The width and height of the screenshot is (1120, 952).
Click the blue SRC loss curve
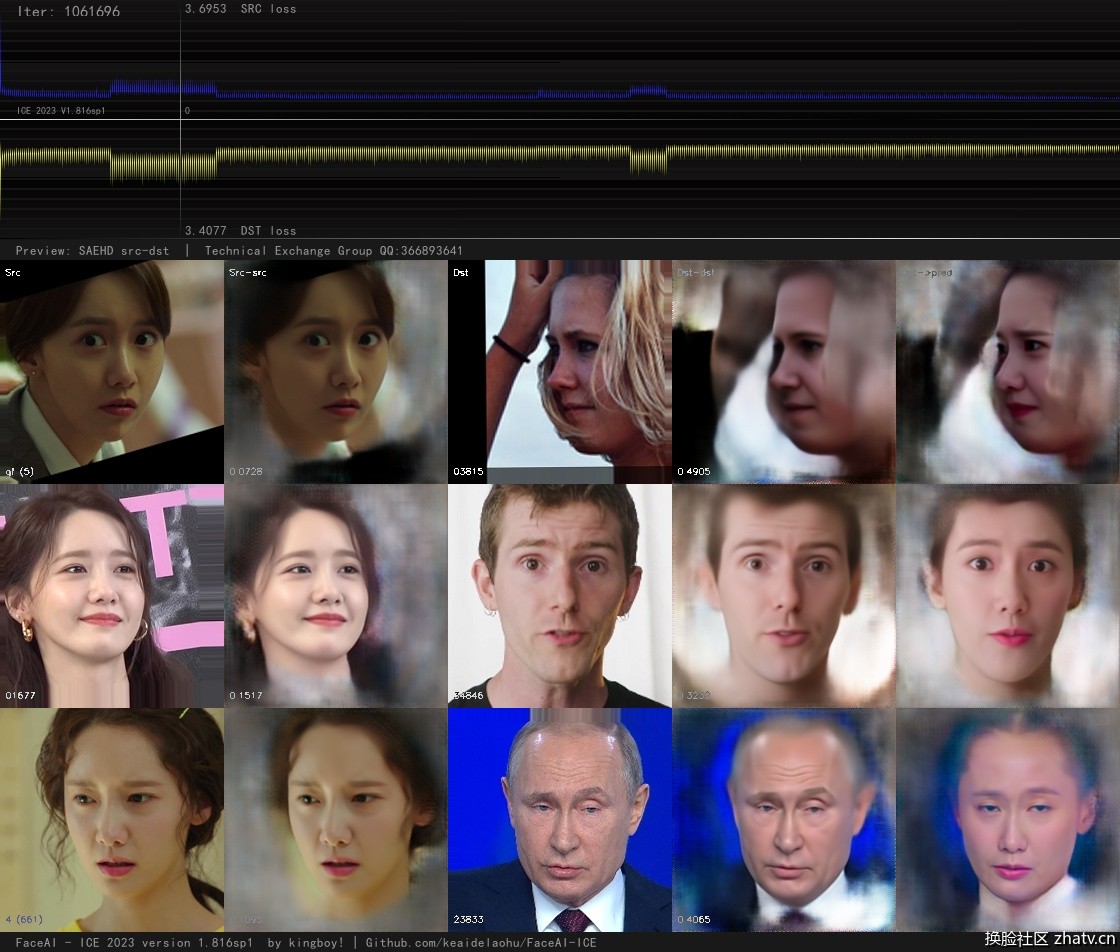560,94
